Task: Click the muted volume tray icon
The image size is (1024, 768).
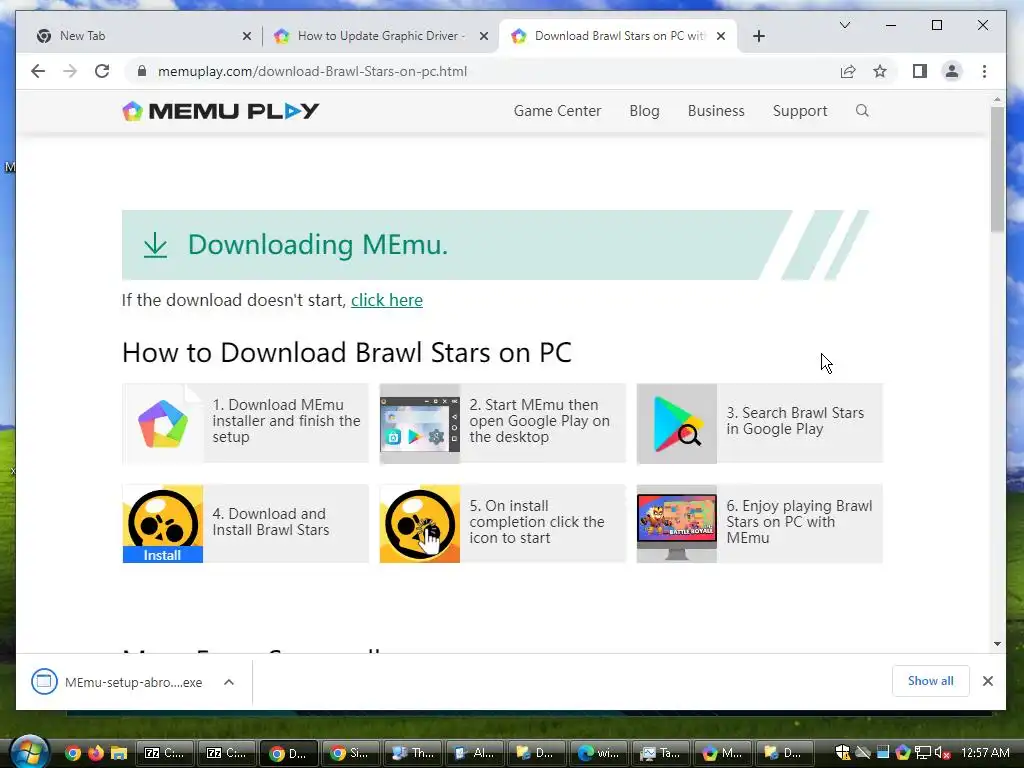Action: [x=942, y=753]
